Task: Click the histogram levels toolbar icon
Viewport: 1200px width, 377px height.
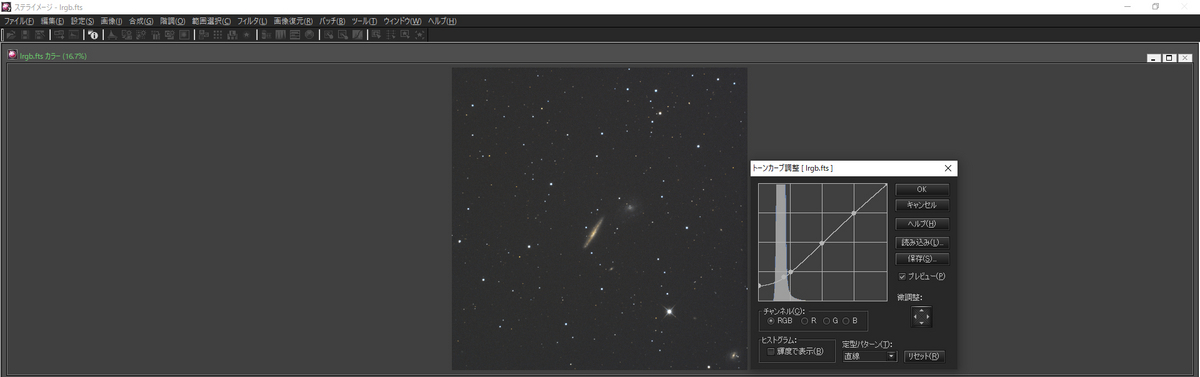Action: 112,35
